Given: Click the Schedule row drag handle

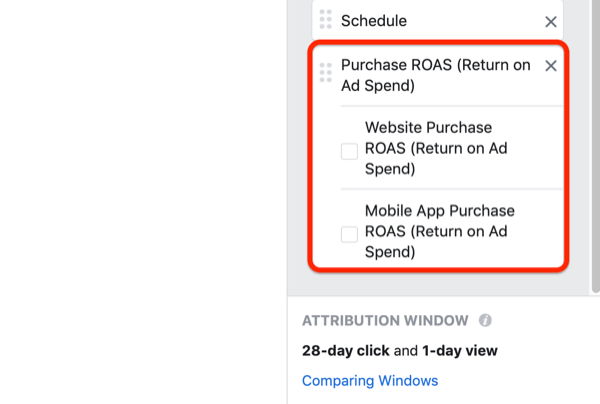Looking at the screenshot, I should click(325, 20).
